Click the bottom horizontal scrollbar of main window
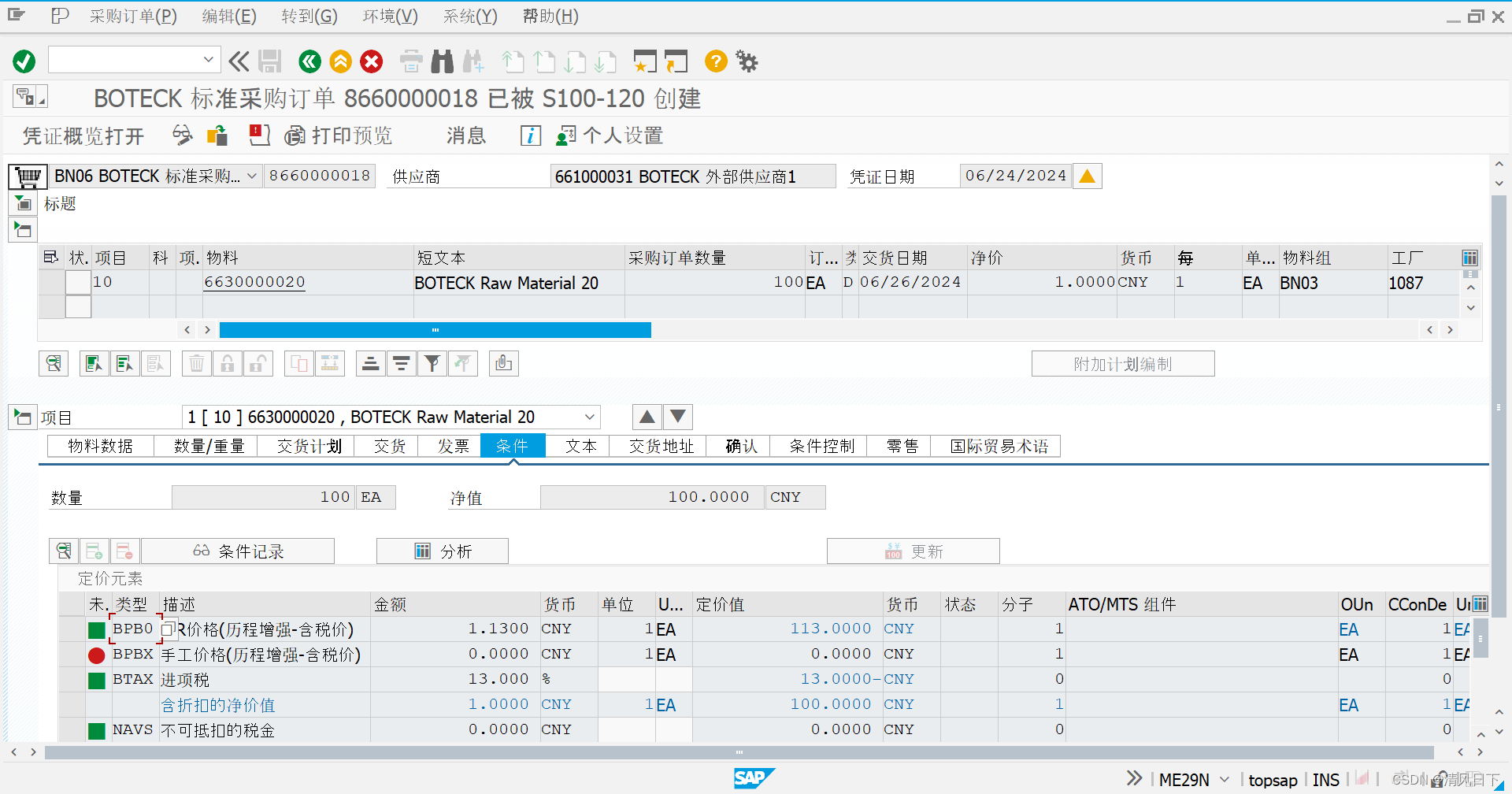This screenshot has width=1512, height=794. tap(739, 752)
